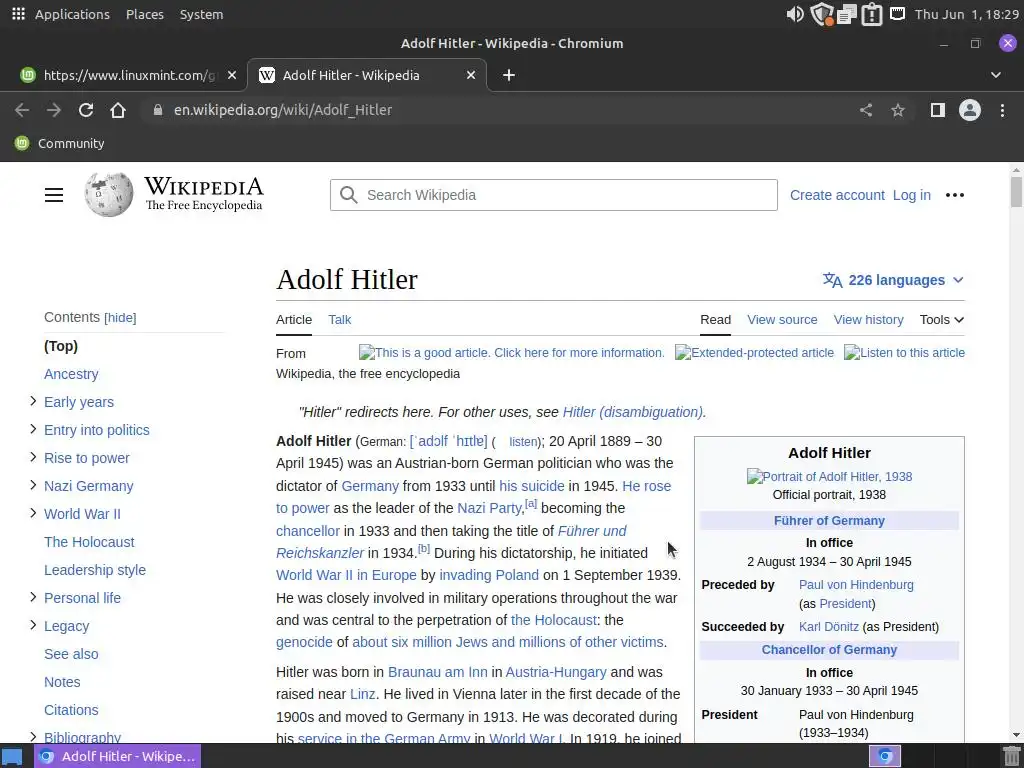Click the 226 languages translate icon
Viewport: 1024px width, 768px height.
click(x=833, y=280)
